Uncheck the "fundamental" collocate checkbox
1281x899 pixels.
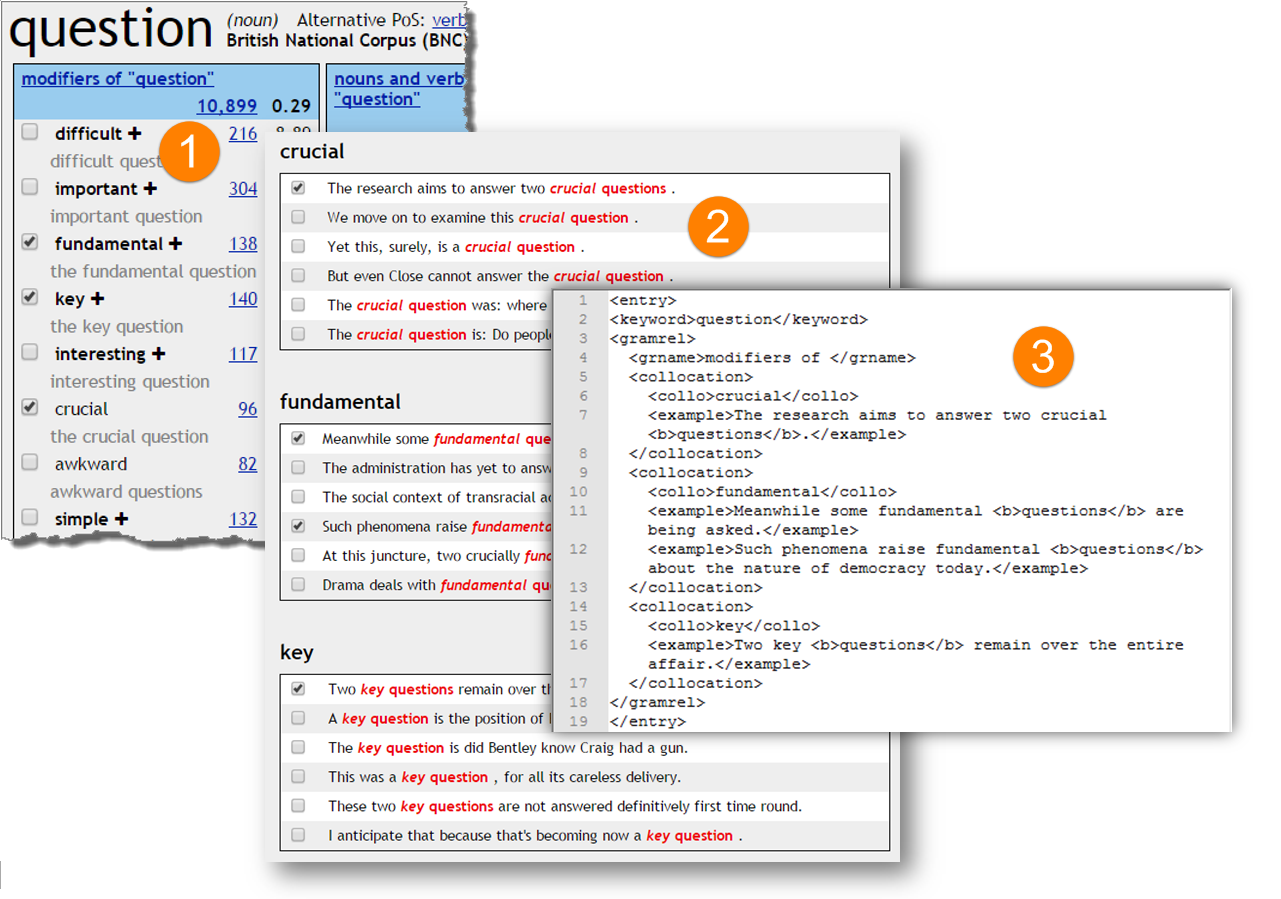tap(29, 241)
